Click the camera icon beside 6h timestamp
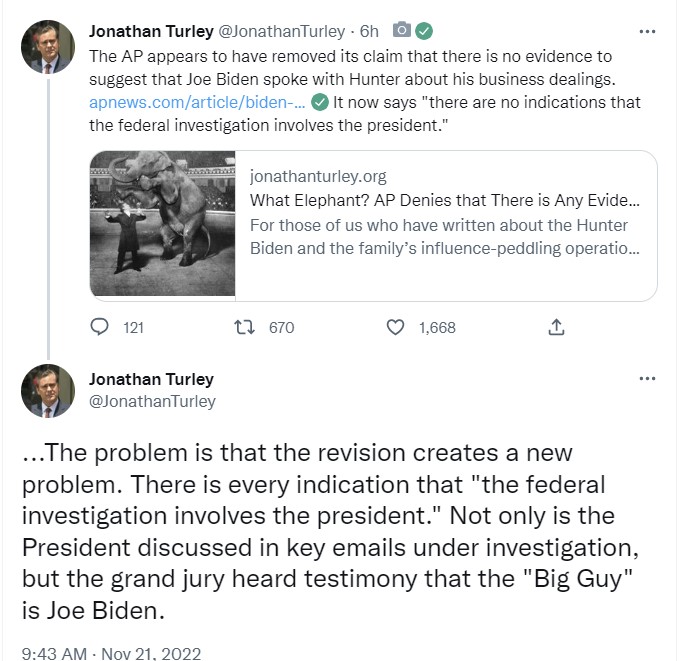This screenshot has width=686, height=661. (401, 30)
